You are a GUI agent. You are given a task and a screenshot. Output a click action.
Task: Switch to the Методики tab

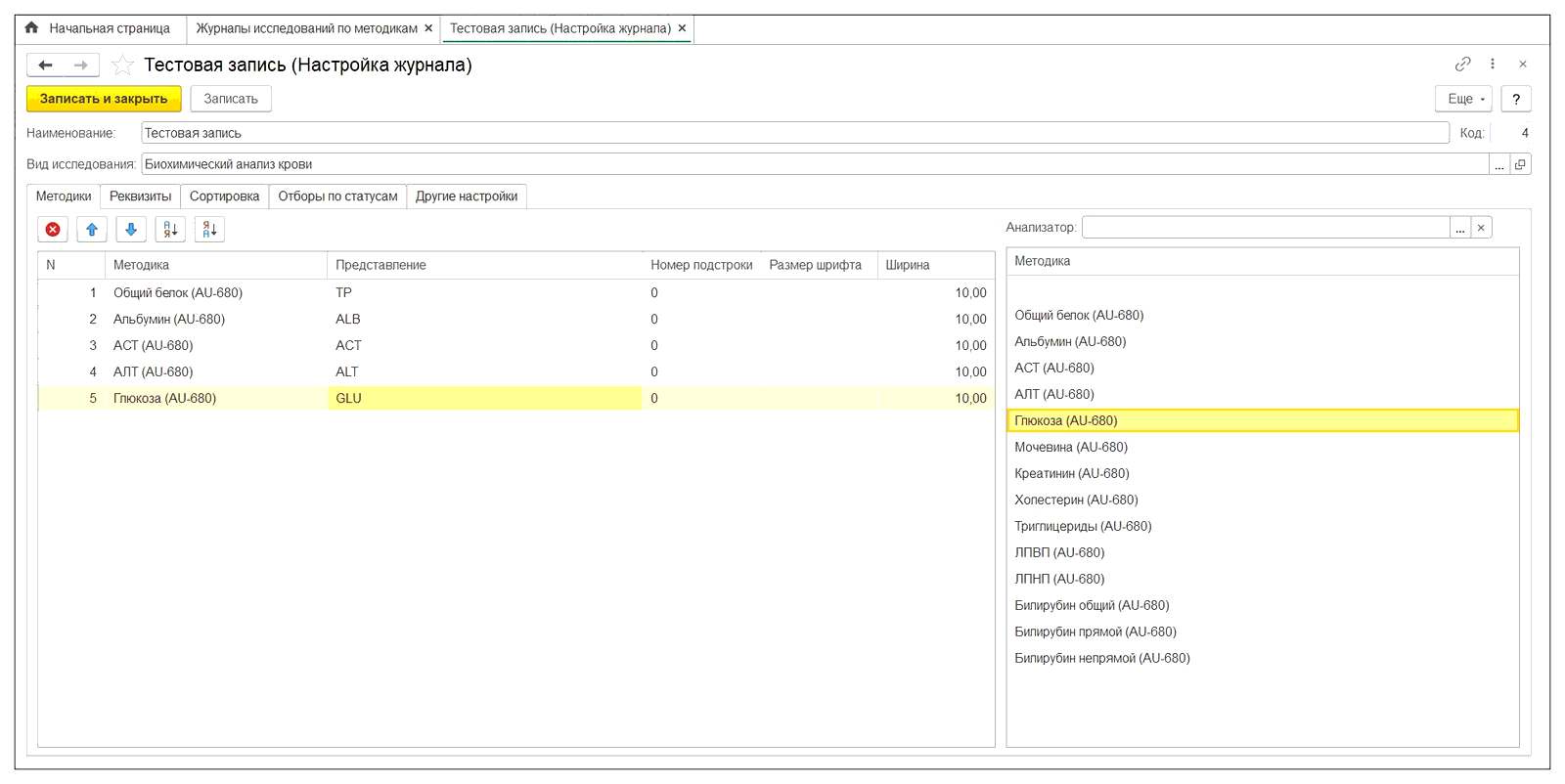click(64, 196)
